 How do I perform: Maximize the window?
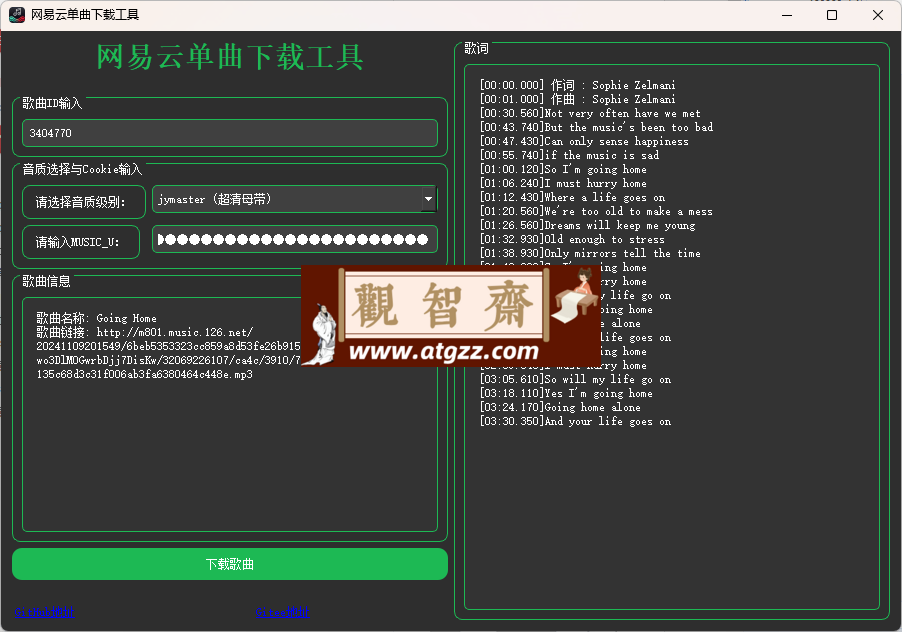click(832, 15)
